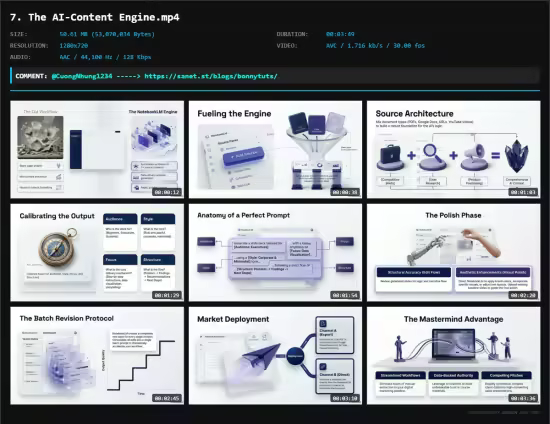This screenshot has height=424, width=550.
Task: Click the 00:01:54 timestamp badge
Action: [x=345, y=295]
